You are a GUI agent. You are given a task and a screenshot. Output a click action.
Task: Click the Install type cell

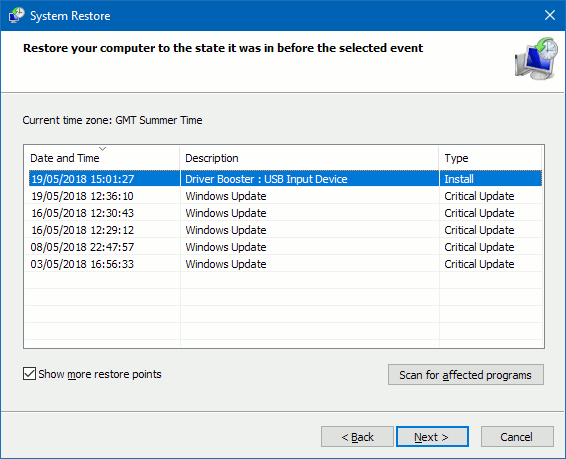459,179
